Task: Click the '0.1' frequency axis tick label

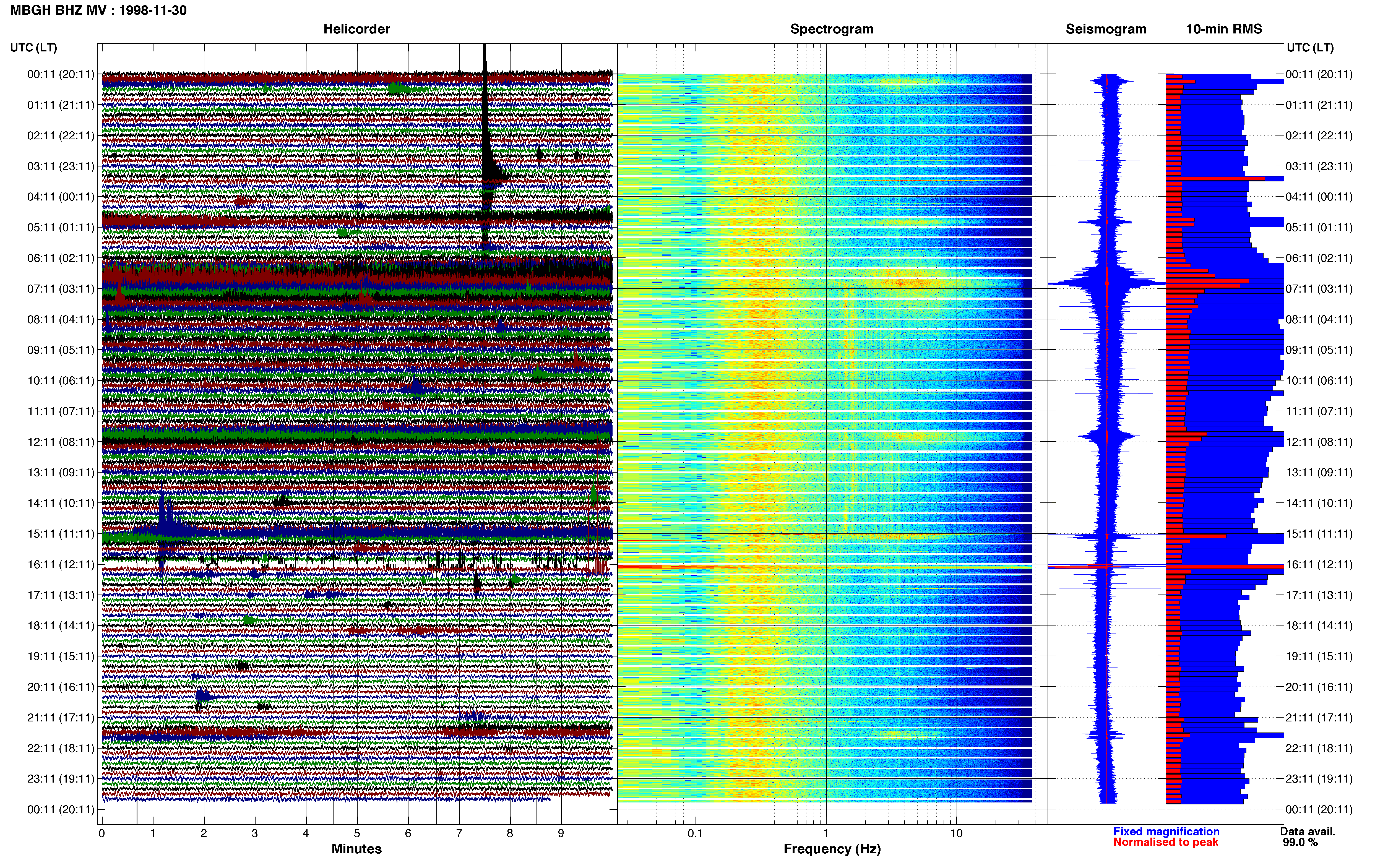Action: point(695,833)
